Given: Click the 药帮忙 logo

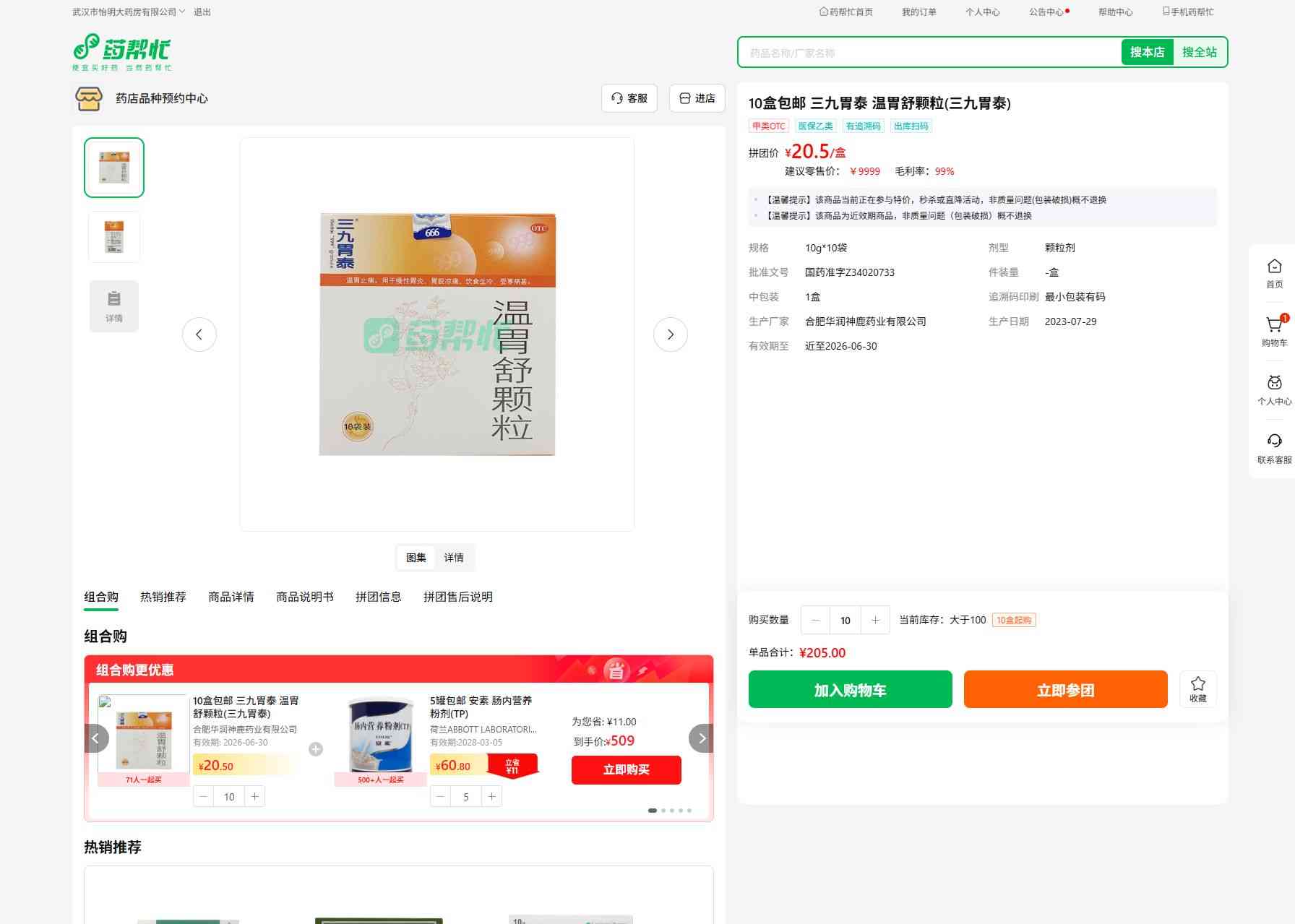Looking at the screenshot, I should coord(122,52).
